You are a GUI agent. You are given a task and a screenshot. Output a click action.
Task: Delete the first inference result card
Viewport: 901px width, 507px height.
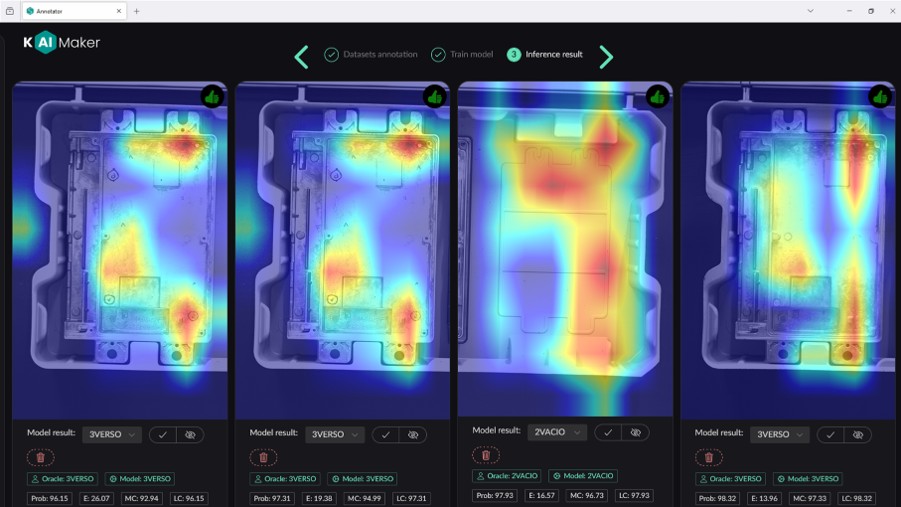point(40,457)
